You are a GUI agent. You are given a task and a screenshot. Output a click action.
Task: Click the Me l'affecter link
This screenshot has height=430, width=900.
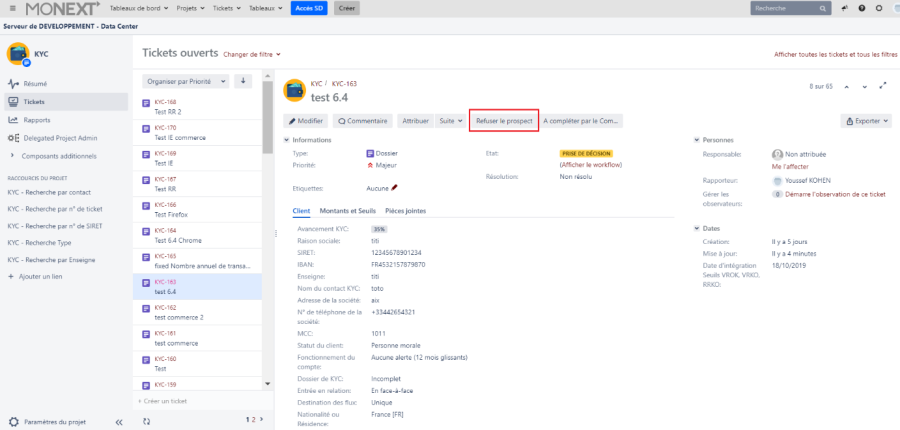(x=790, y=167)
